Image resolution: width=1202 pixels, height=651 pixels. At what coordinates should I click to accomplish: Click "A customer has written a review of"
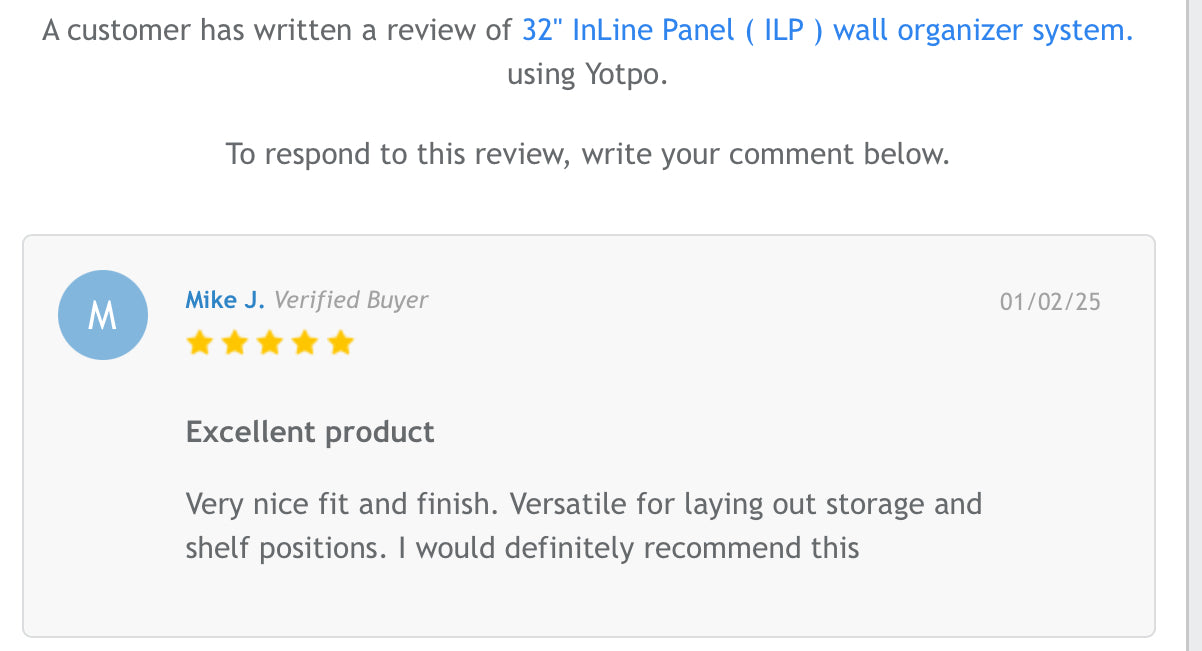pyautogui.click(x=277, y=30)
